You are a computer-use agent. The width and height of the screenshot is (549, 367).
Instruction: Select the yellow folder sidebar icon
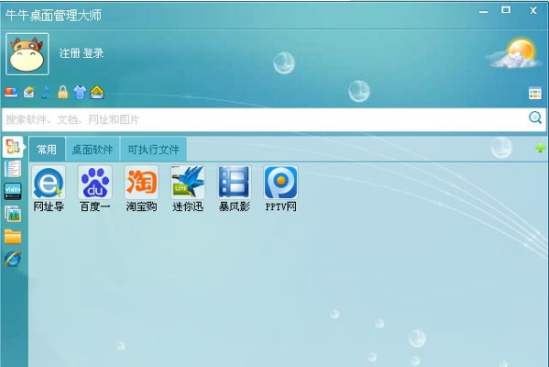[x=13, y=237]
